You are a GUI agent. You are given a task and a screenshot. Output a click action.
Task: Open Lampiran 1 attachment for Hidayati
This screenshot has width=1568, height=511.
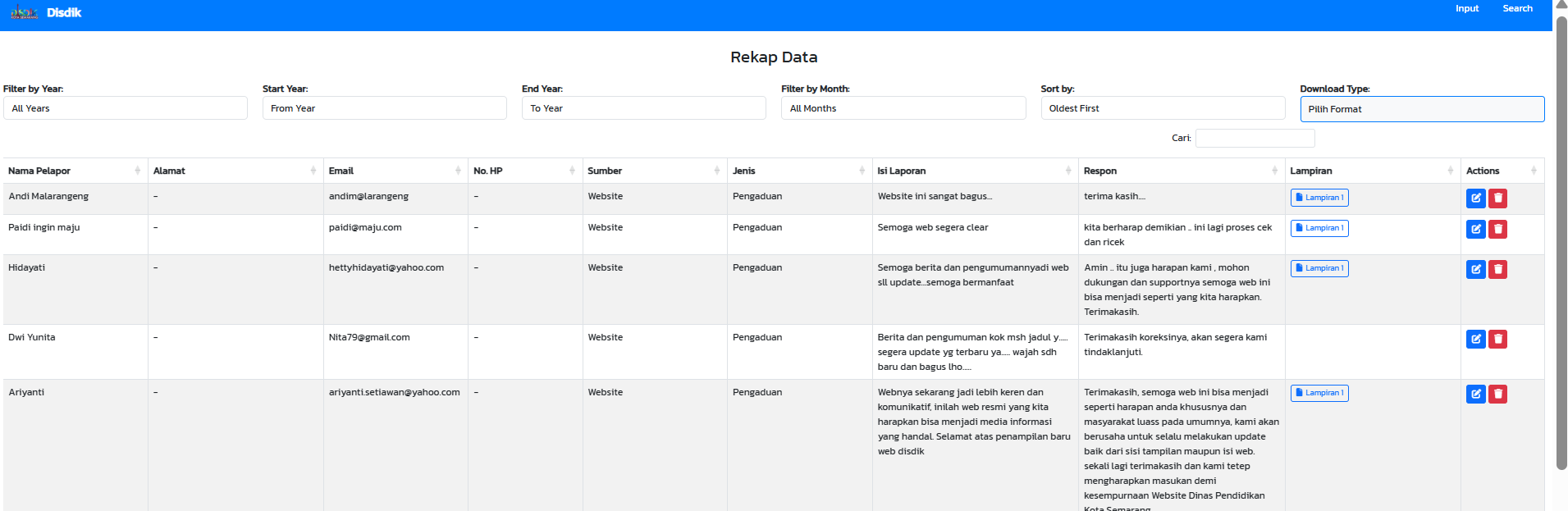(1319, 268)
